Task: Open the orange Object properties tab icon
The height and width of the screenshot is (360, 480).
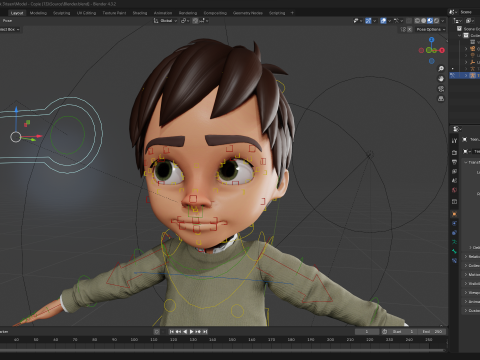Action: [454, 214]
